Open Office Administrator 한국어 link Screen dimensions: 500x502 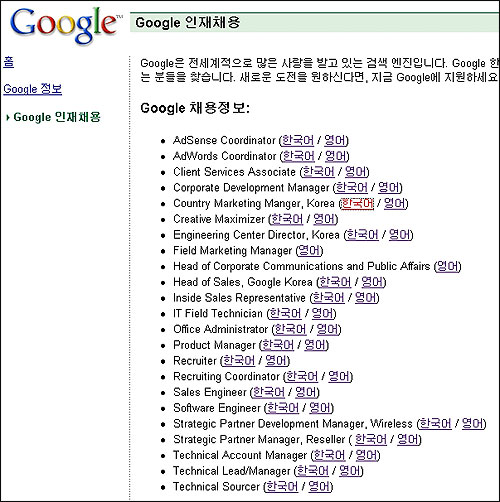tap(290, 329)
